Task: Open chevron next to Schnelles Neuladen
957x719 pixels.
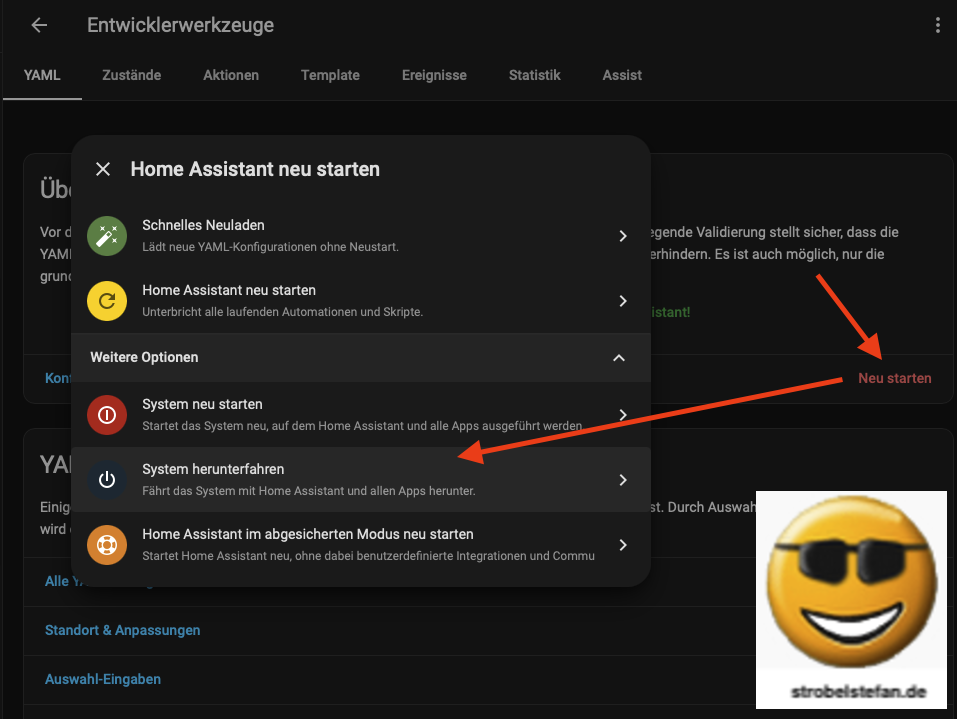Action: (623, 236)
